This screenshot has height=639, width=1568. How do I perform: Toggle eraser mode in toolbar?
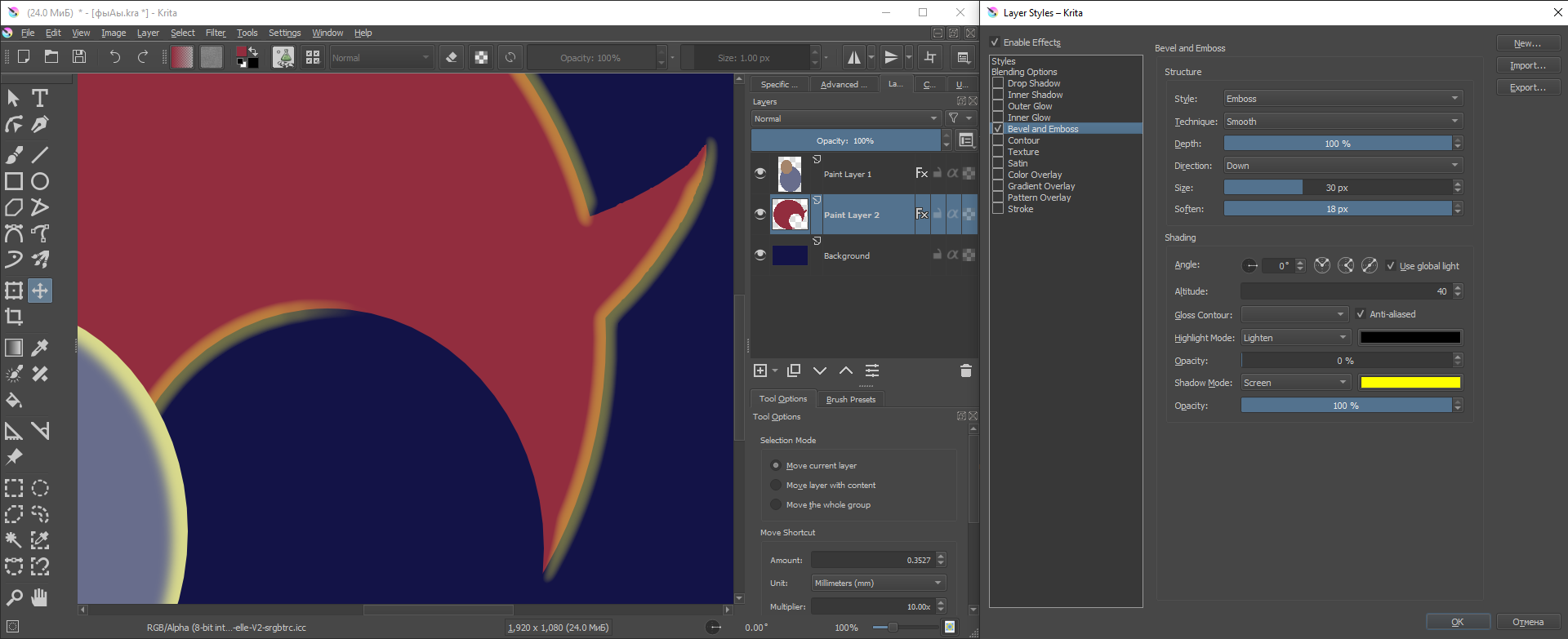coord(452,58)
